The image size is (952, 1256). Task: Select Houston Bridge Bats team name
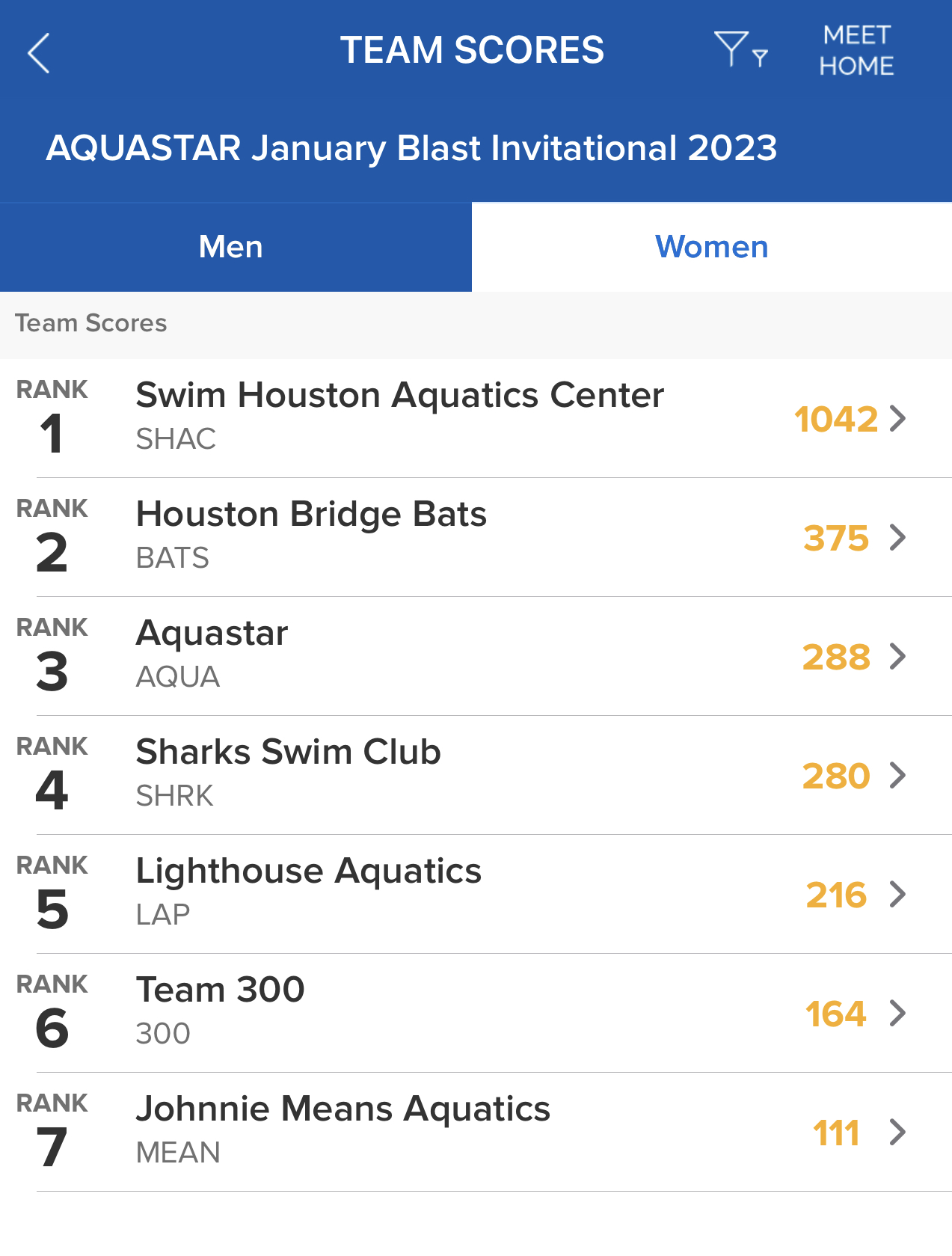click(x=311, y=514)
